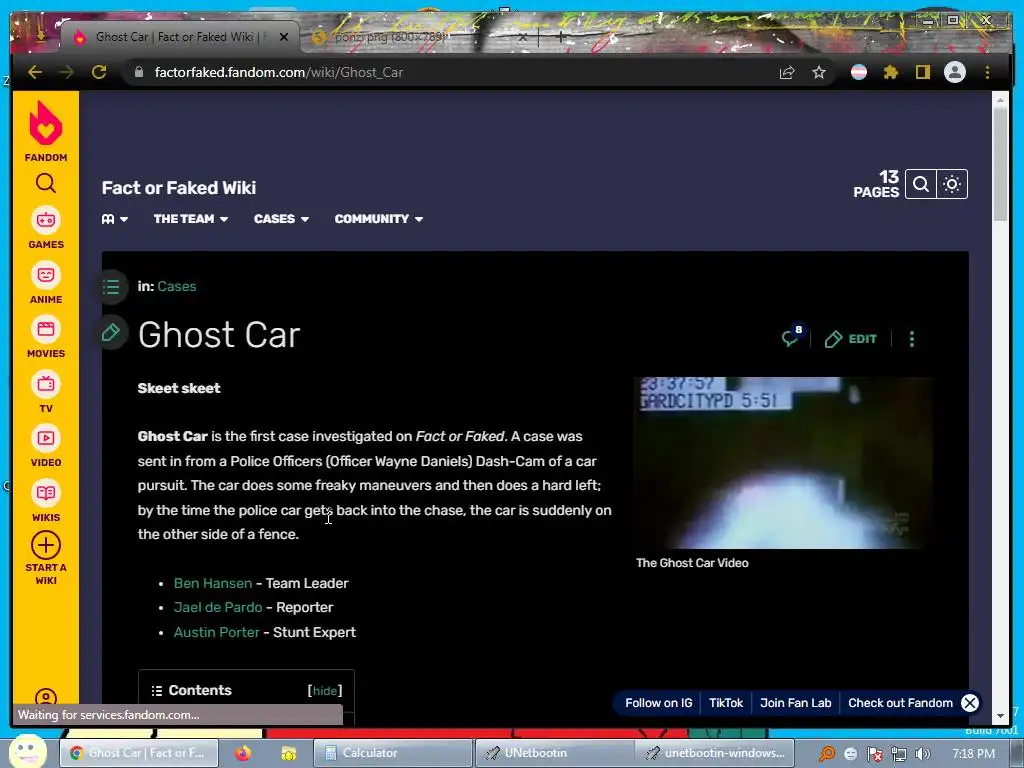Click Follow on IG
This screenshot has width=1024, height=768.
(x=658, y=703)
